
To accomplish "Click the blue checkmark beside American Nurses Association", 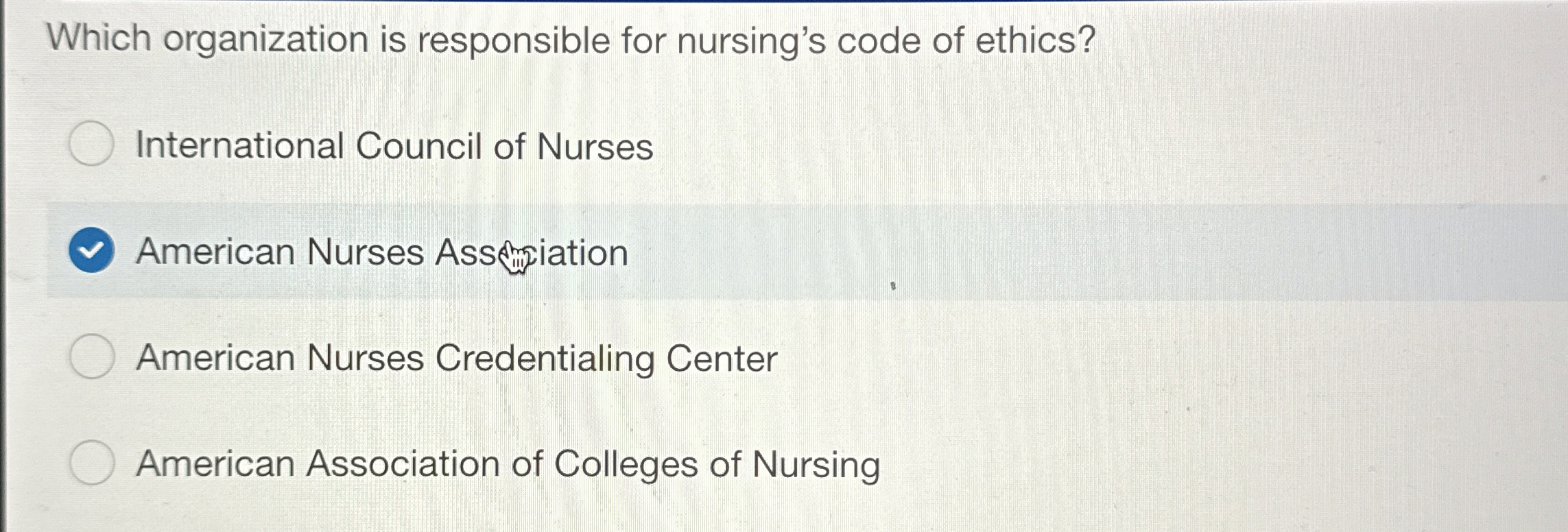I will 91,251.
